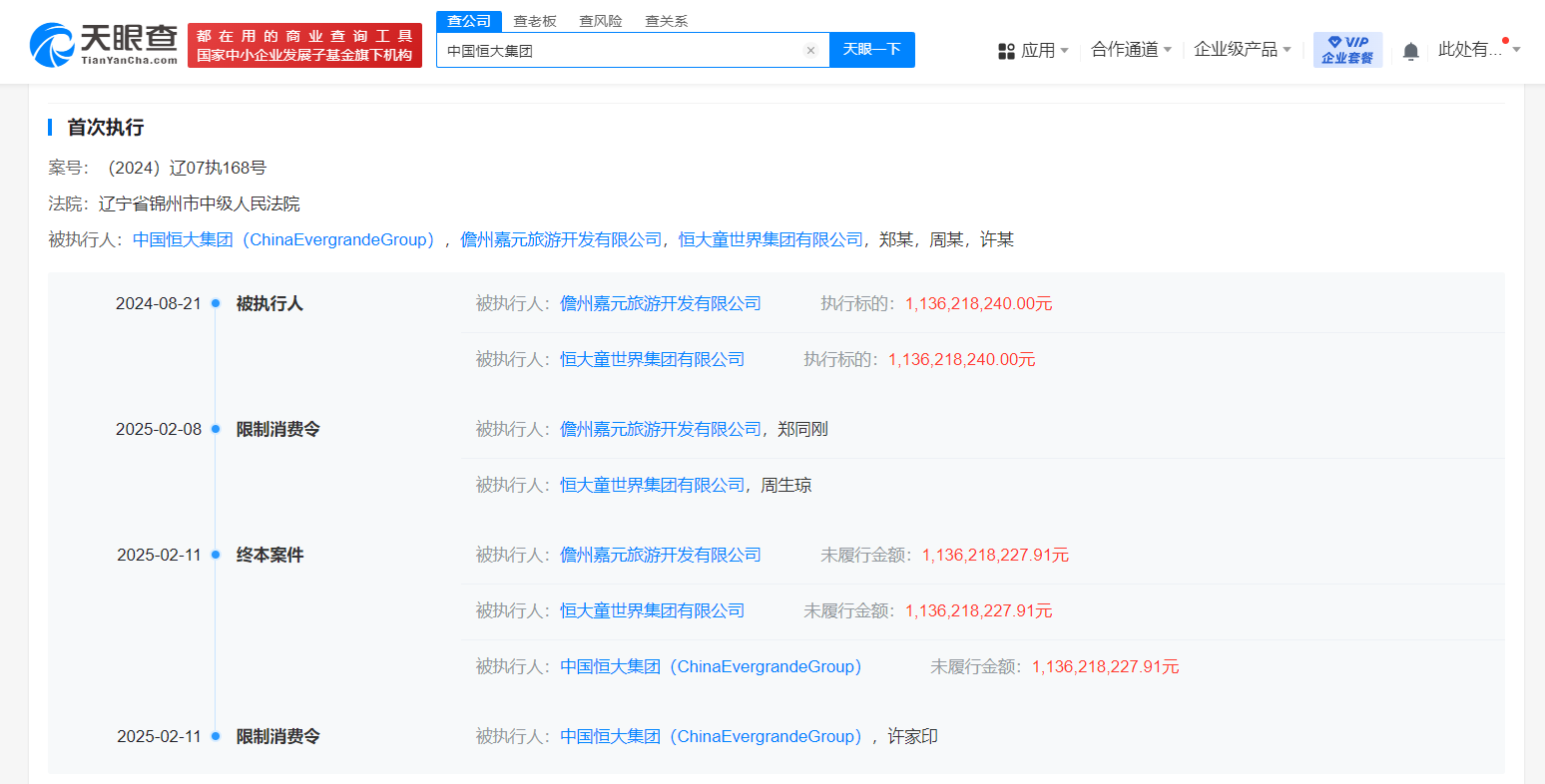Open 儋州嘉元旅游开发有限公司 in the header 被执行人 line
This screenshot has height=784, width=1545.
[x=561, y=239]
